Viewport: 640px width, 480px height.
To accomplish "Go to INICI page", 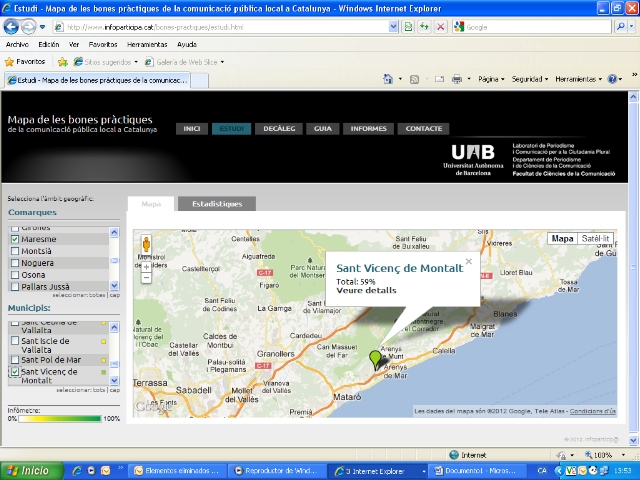I will click(x=192, y=129).
